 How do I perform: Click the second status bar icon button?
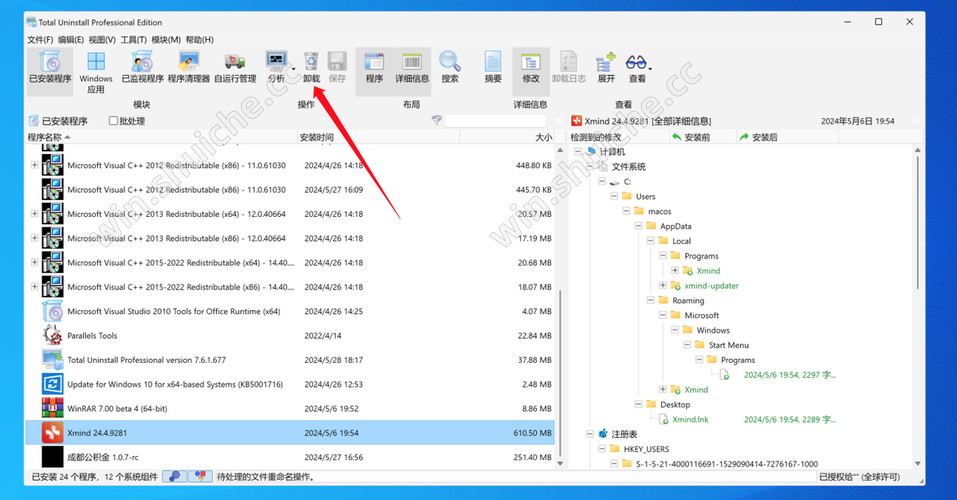(x=200, y=477)
